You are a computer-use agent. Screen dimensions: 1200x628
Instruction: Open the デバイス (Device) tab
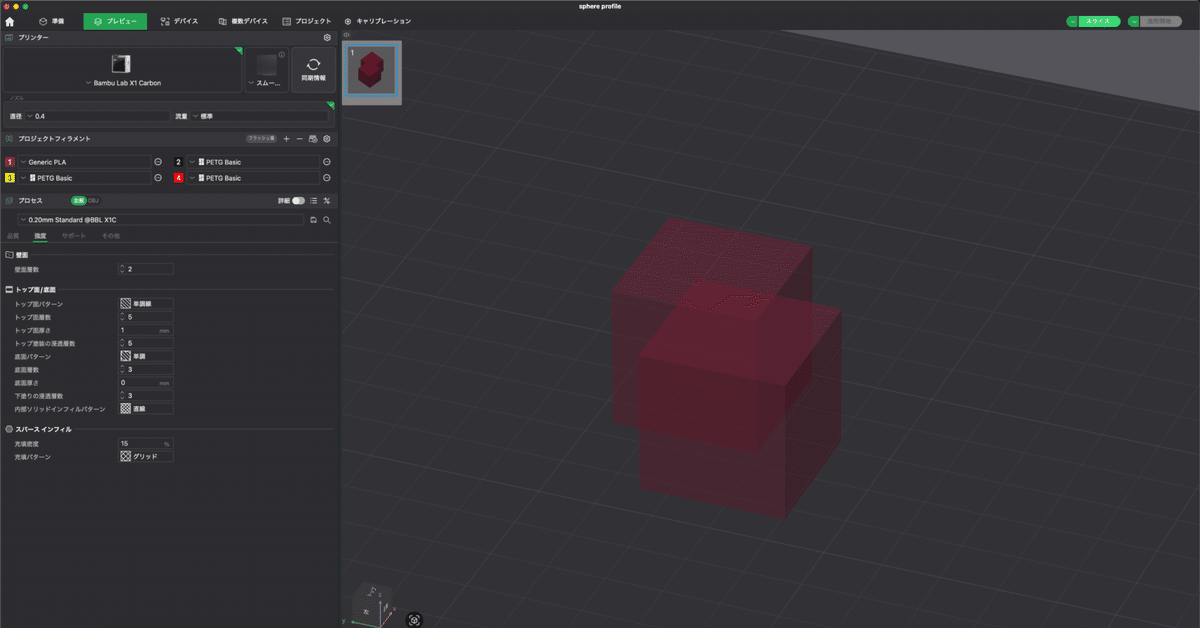pyautogui.click(x=179, y=21)
